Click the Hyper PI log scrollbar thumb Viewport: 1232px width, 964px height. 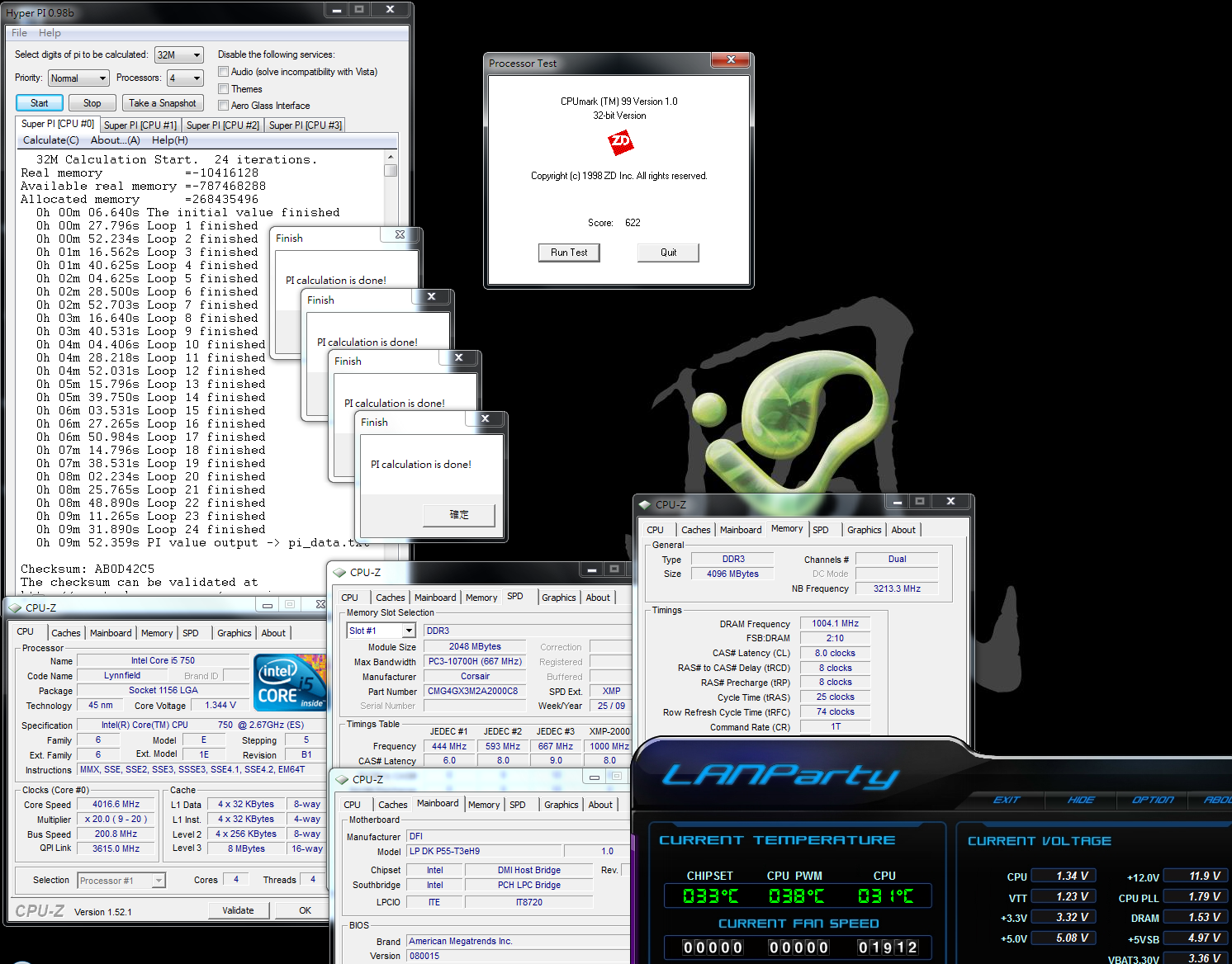(x=391, y=171)
